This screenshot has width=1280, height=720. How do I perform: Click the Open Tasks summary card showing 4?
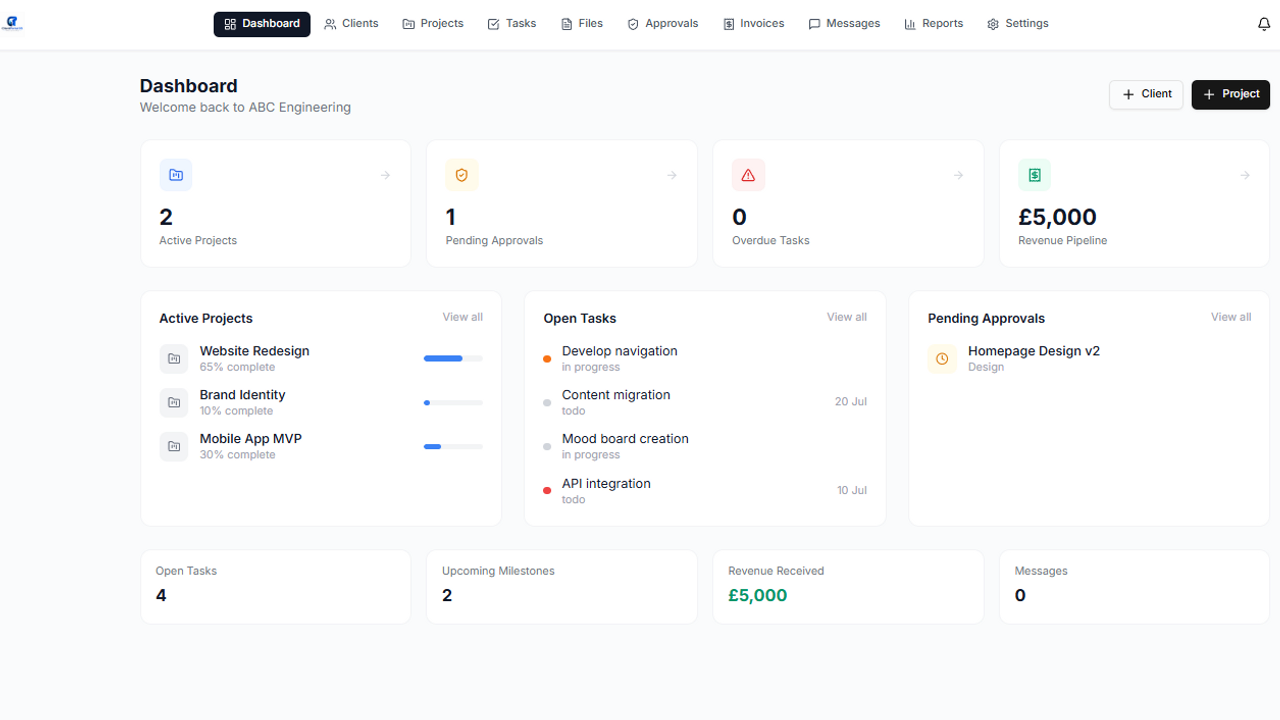(276, 586)
